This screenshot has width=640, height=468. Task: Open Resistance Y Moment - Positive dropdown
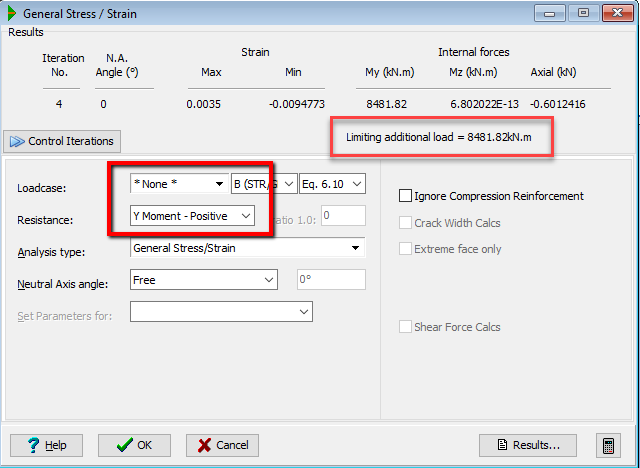tap(192, 216)
